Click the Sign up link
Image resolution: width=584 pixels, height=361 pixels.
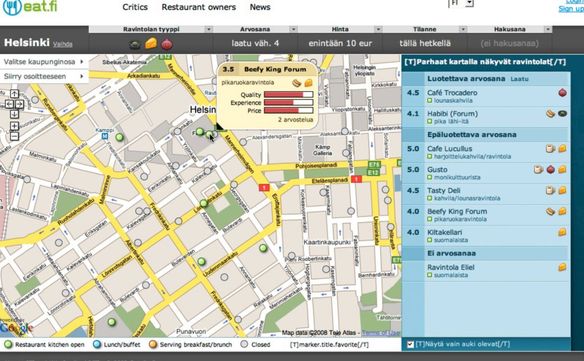pos(571,9)
